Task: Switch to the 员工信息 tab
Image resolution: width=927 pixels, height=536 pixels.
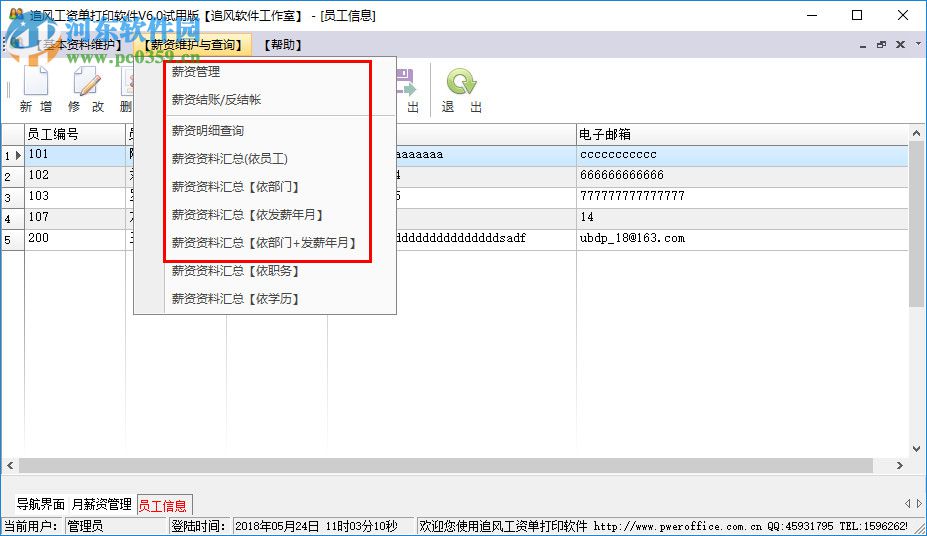Action: [x=163, y=505]
